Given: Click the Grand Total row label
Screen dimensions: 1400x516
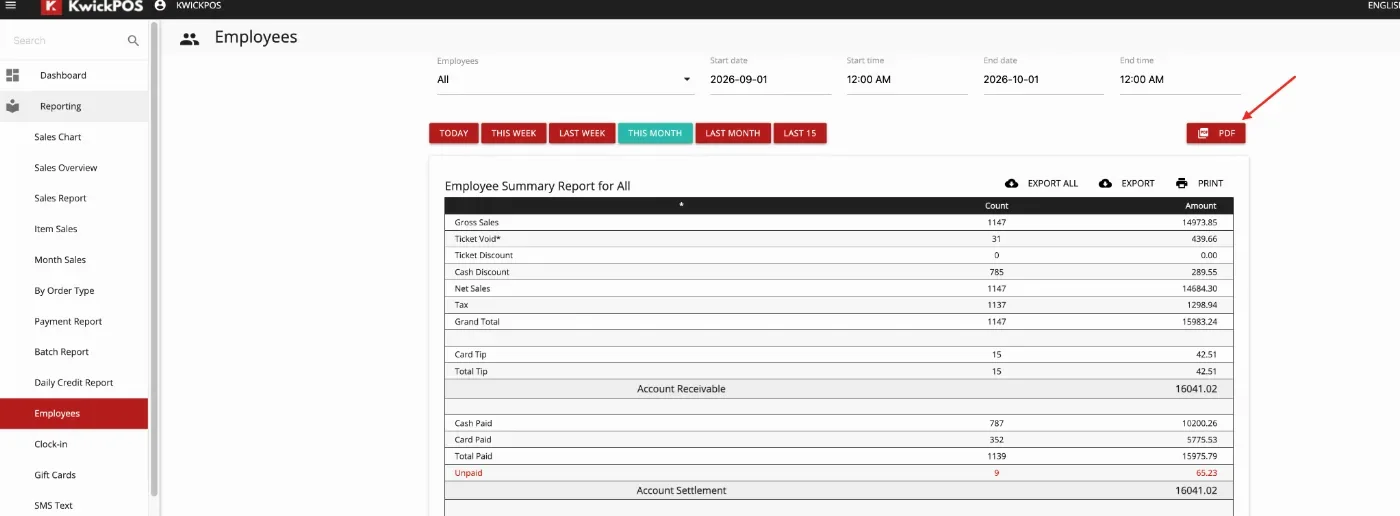Looking at the screenshot, I should [477, 322].
